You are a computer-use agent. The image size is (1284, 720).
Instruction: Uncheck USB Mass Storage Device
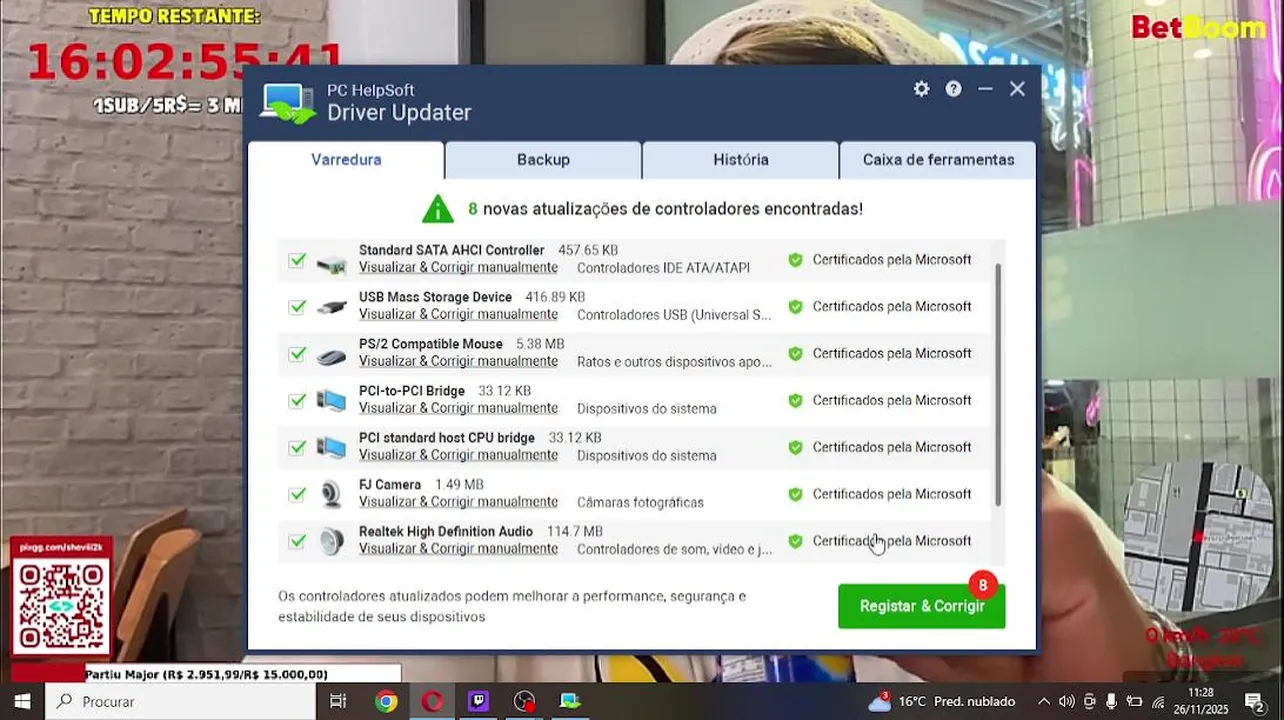(x=297, y=307)
